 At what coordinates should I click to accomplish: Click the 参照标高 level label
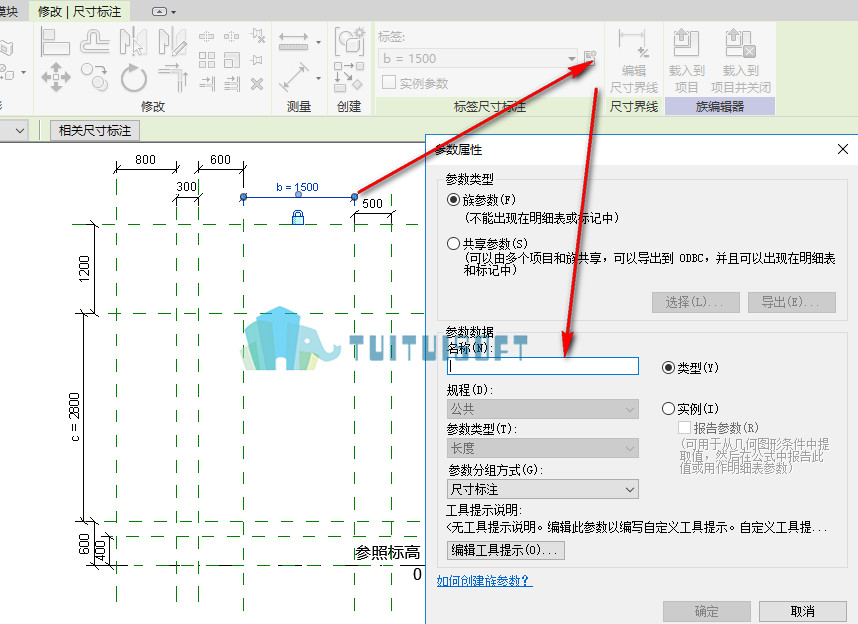388,552
